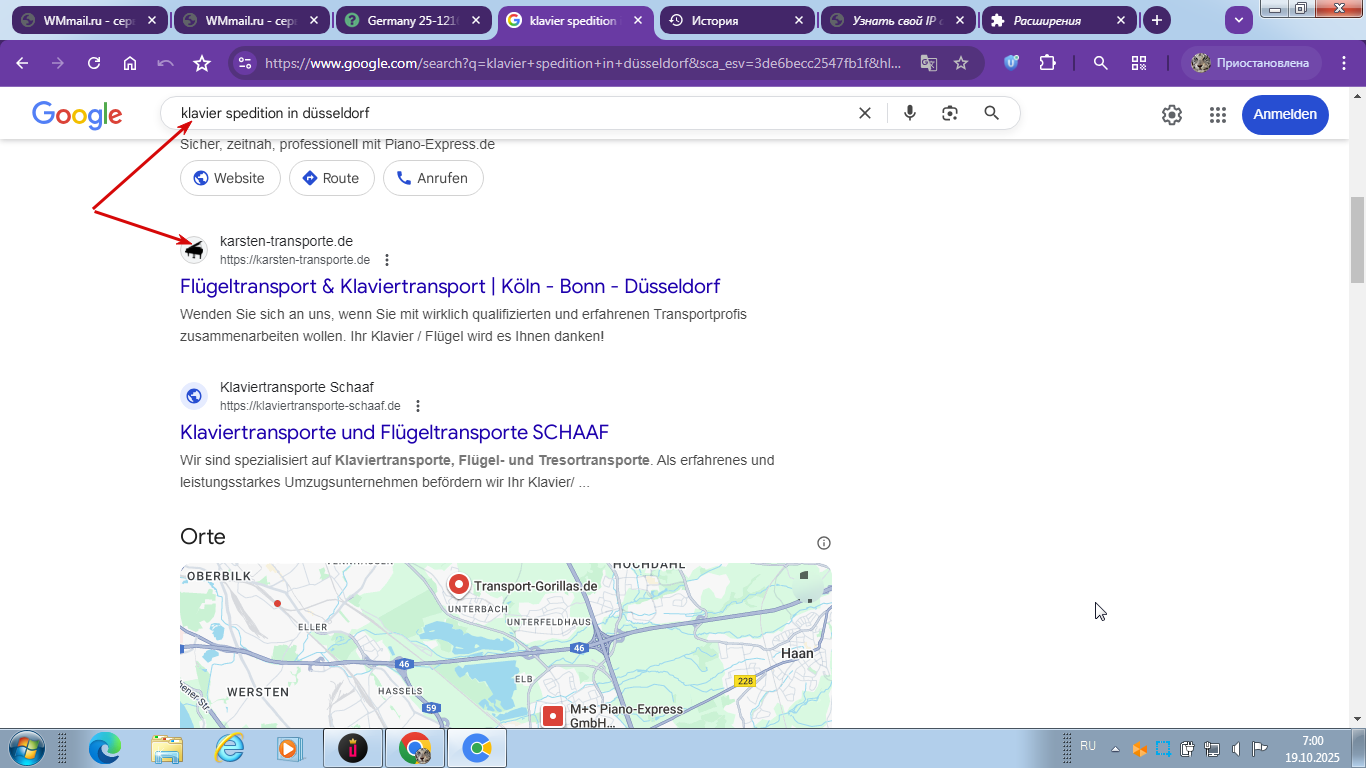Click the Anrufen call button
Screen dimensions: 1366x768
pos(433,178)
